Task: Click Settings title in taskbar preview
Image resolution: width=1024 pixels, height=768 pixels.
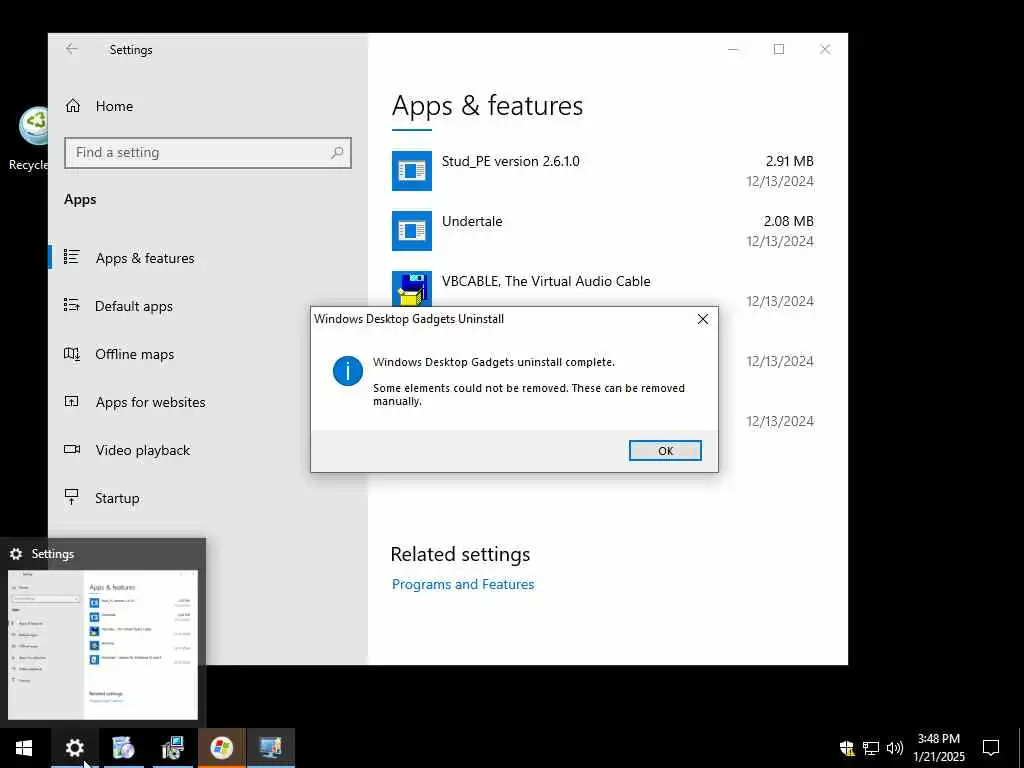Action: pyautogui.click(x=52, y=554)
